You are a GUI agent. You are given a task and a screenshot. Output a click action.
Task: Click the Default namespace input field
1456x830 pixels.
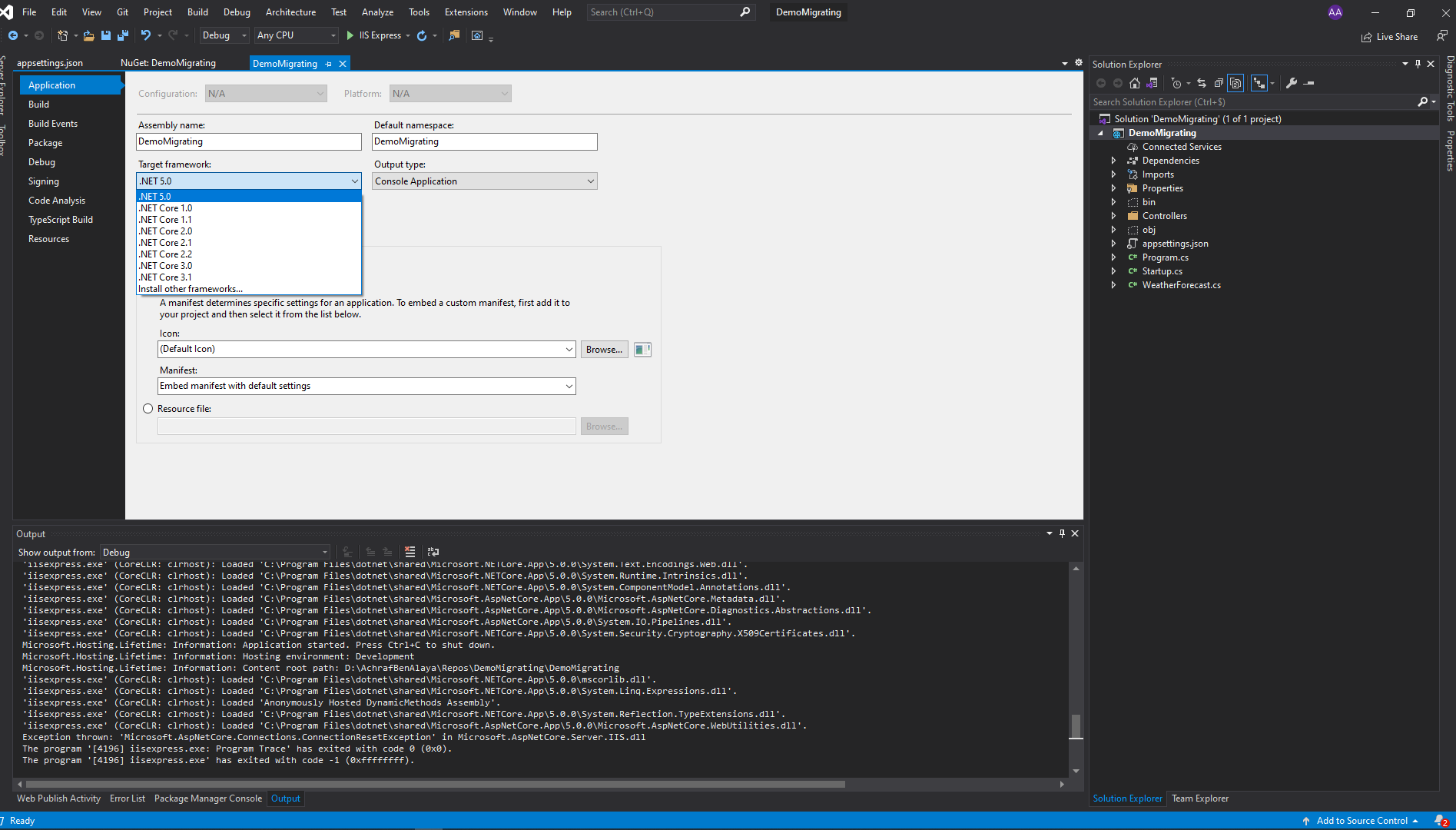[485, 141]
